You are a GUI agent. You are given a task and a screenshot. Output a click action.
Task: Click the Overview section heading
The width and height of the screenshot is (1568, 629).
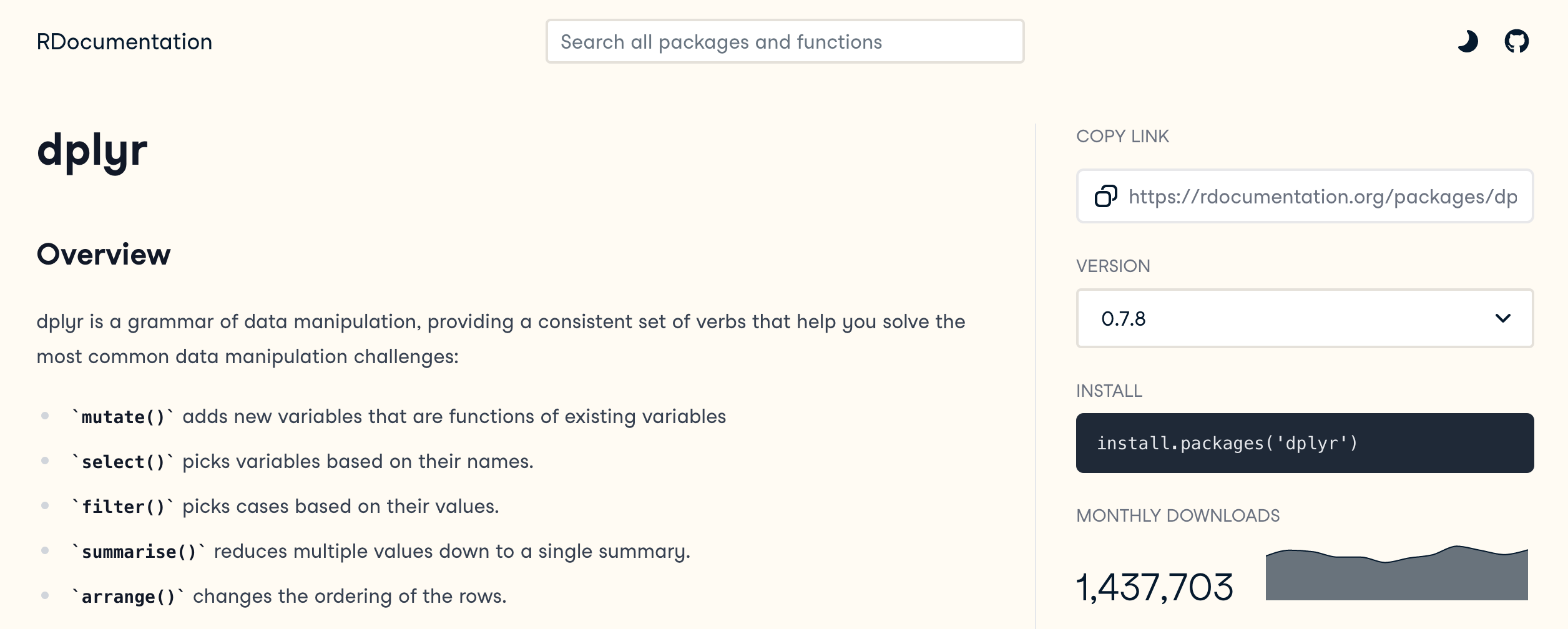104,255
